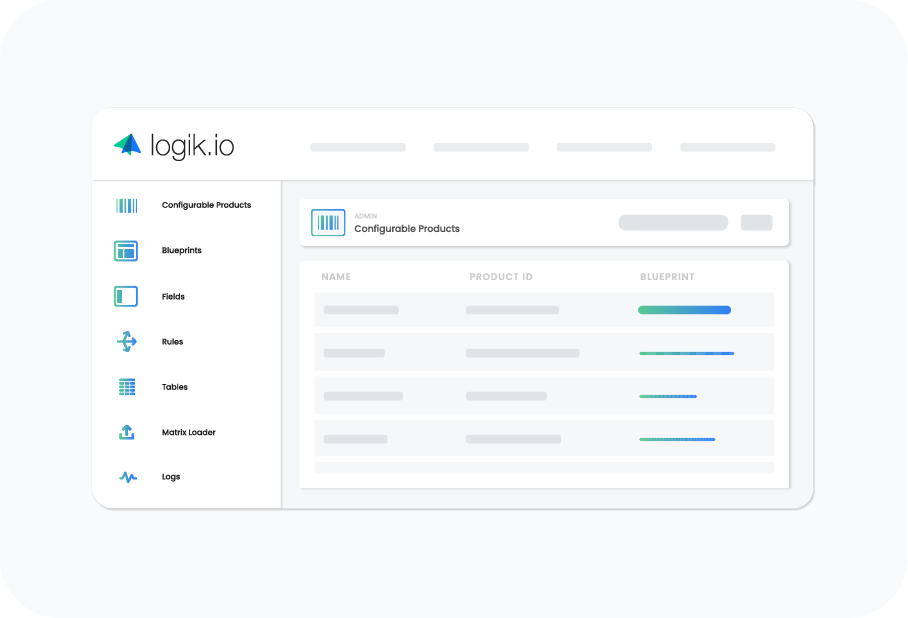Screen dimensions: 908x618
Task: Click the gradient blueprint bar in the first row
Action: (684, 310)
